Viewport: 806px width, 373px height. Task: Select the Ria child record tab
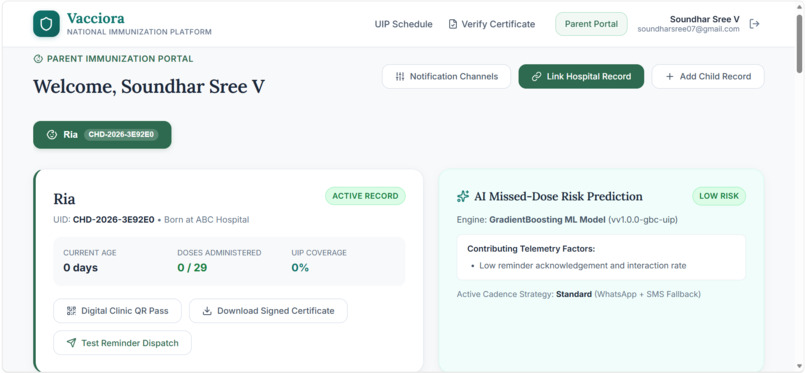coord(102,135)
